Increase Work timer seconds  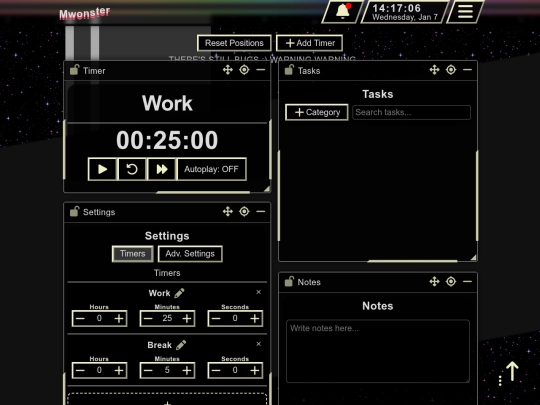[x=255, y=319]
